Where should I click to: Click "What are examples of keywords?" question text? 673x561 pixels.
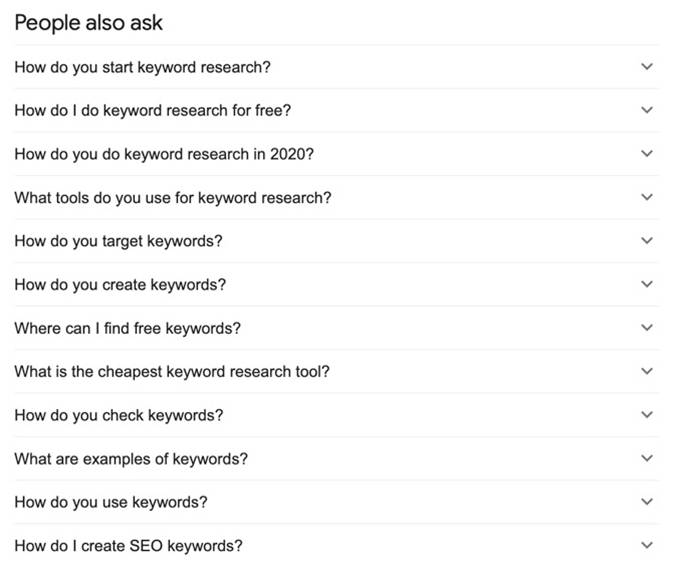click(131, 458)
